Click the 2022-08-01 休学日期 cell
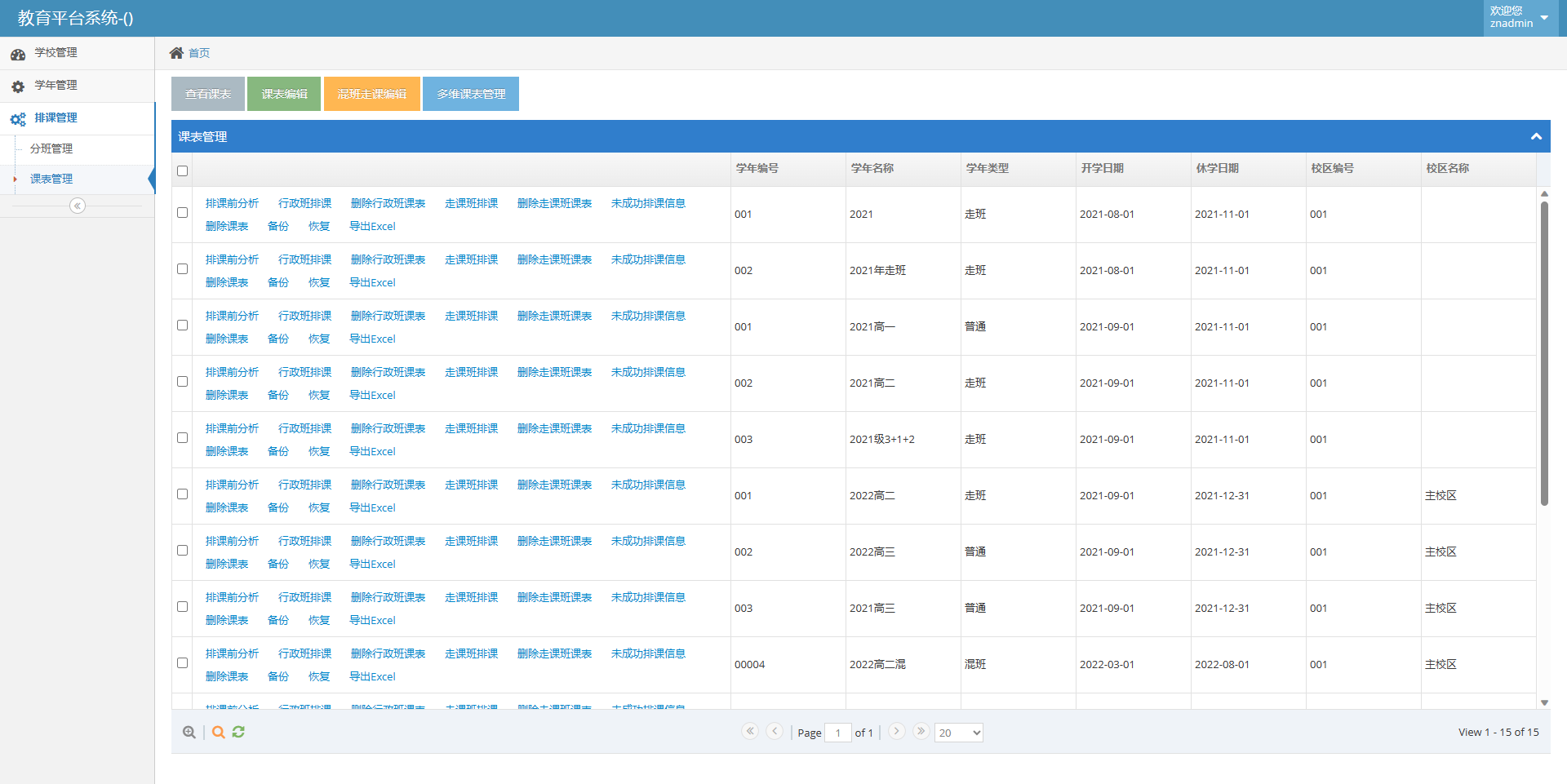1567x784 pixels. click(x=1248, y=665)
